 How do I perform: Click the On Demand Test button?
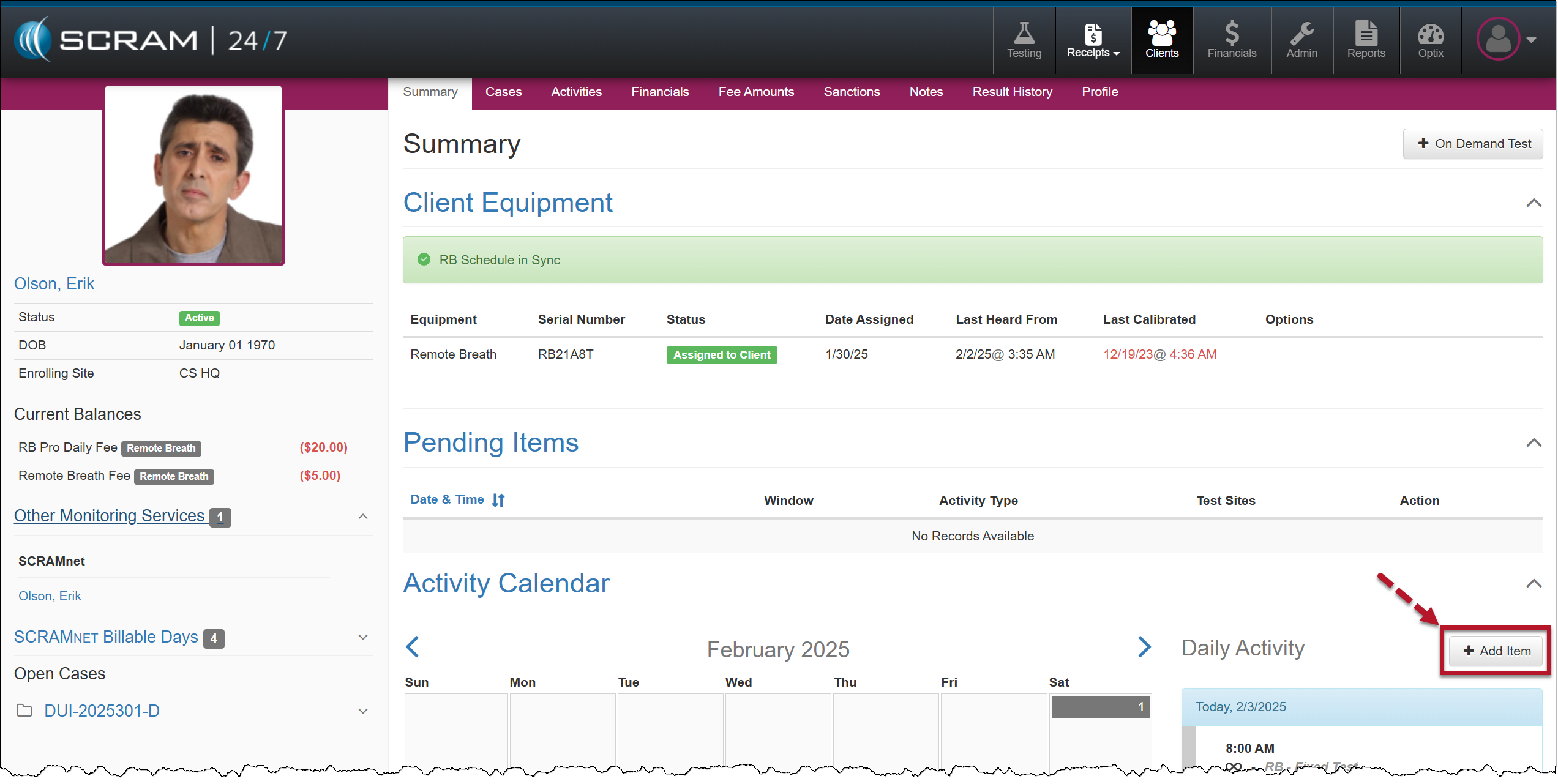tap(1472, 144)
